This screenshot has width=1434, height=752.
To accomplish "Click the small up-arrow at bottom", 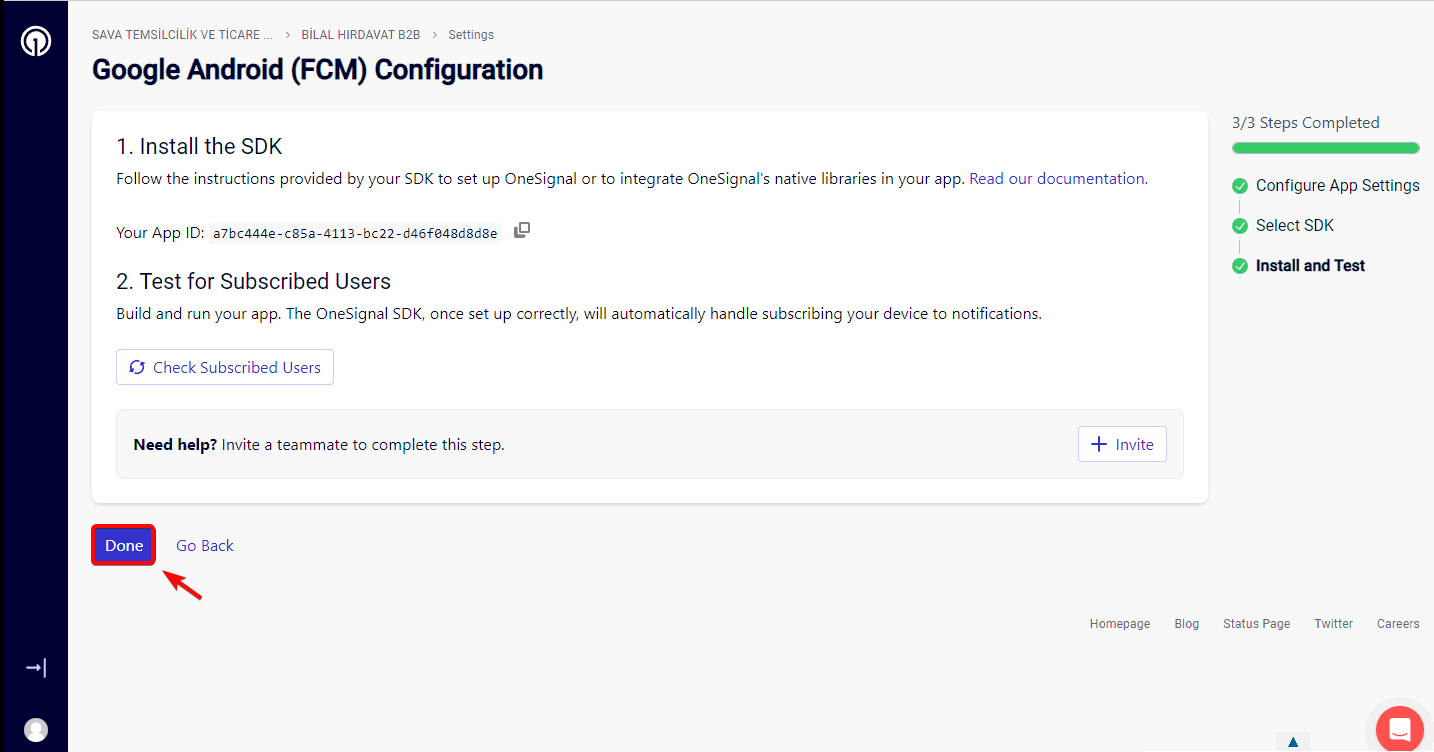I will point(1293,742).
